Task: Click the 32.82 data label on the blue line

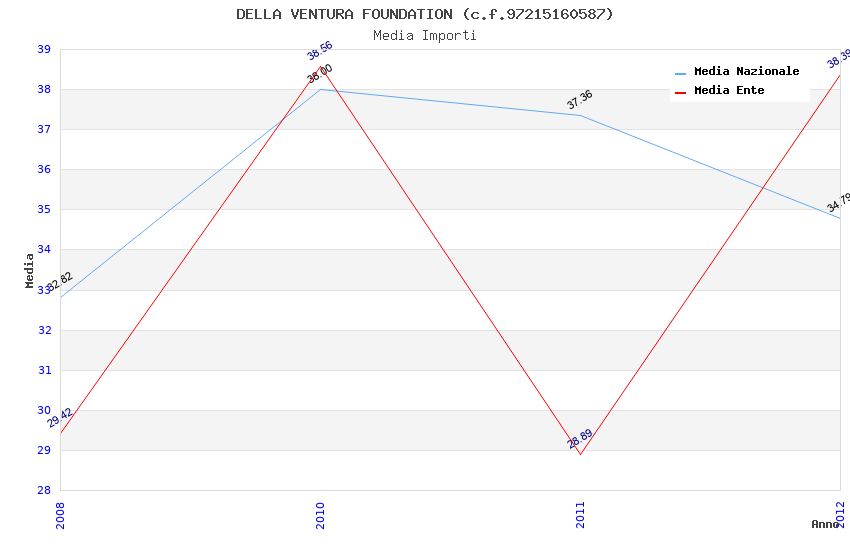Action: tap(60, 281)
